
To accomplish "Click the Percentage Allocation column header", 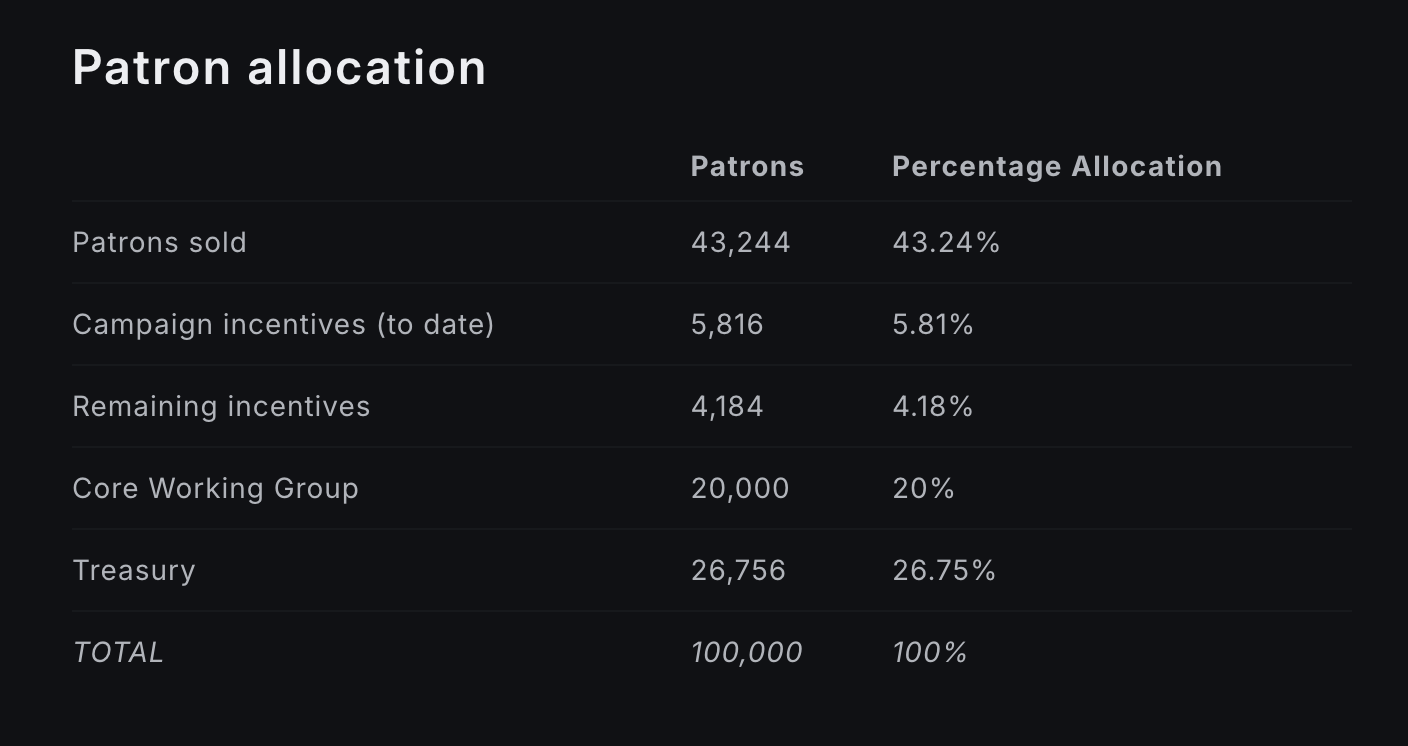I will pyautogui.click(x=1056, y=166).
